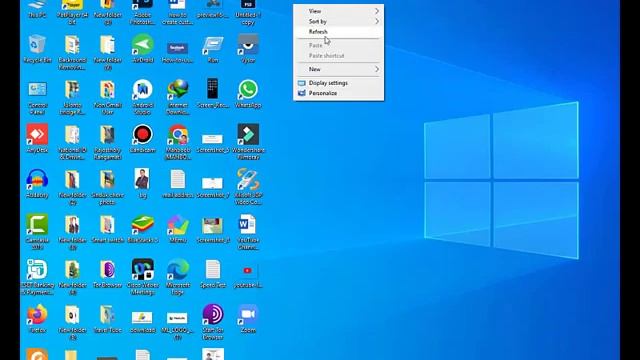The height and width of the screenshot is (360, 640).
Task: Select the PotPlayer 64 bit shortcut
Action: (x=72, y=12)
